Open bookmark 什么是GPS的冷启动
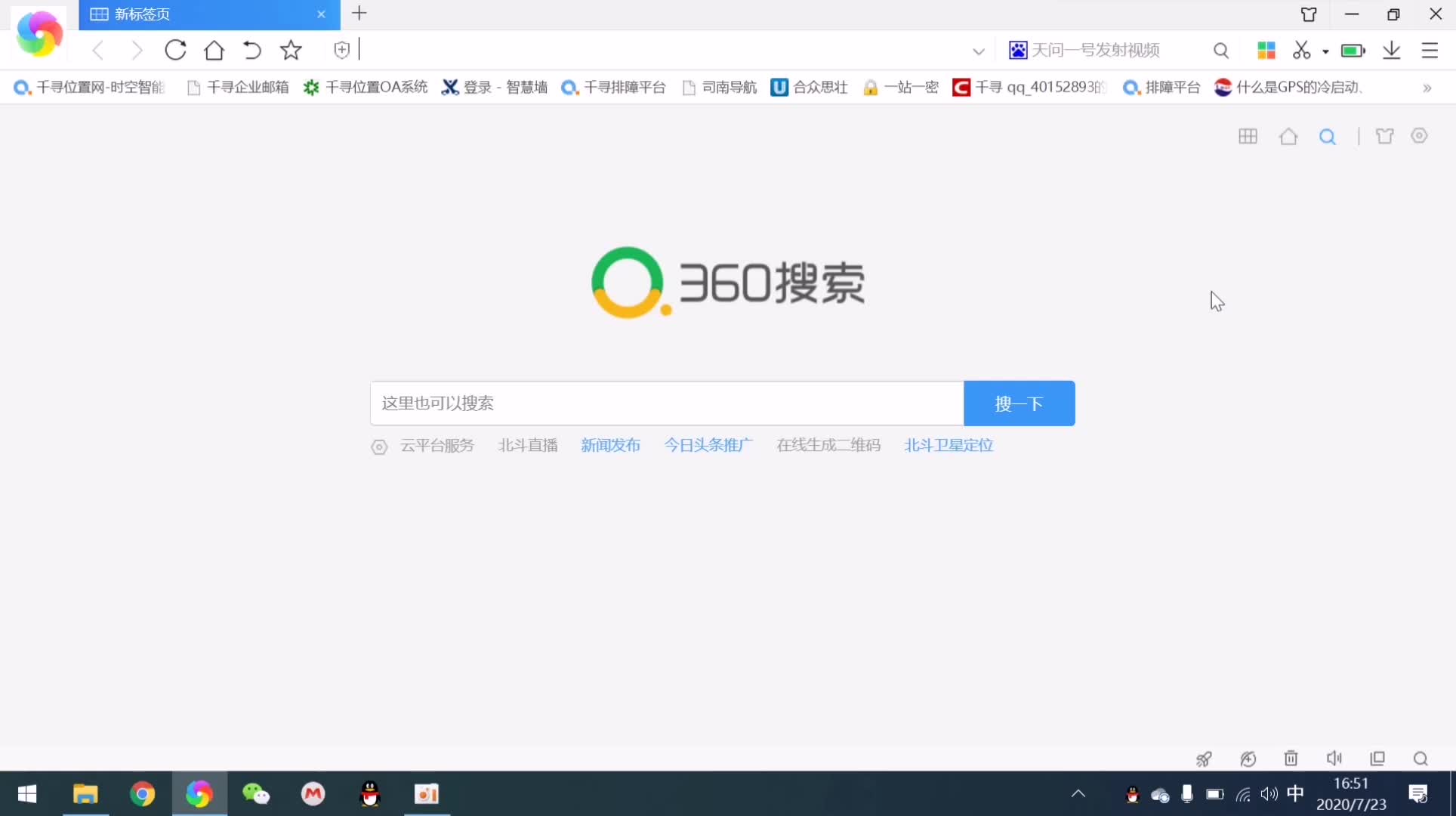The width and height of the screenshot is (1456, 816). tap(1289, 88)
